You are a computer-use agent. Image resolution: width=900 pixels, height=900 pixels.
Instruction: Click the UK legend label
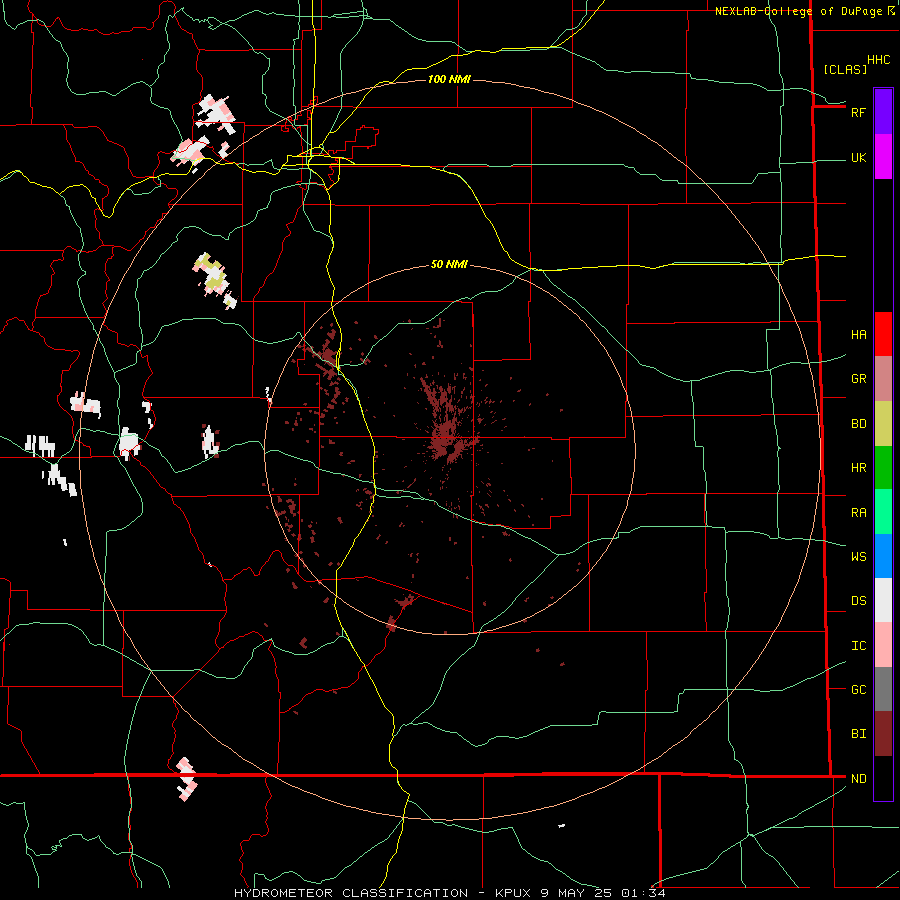tap(858, 158)
